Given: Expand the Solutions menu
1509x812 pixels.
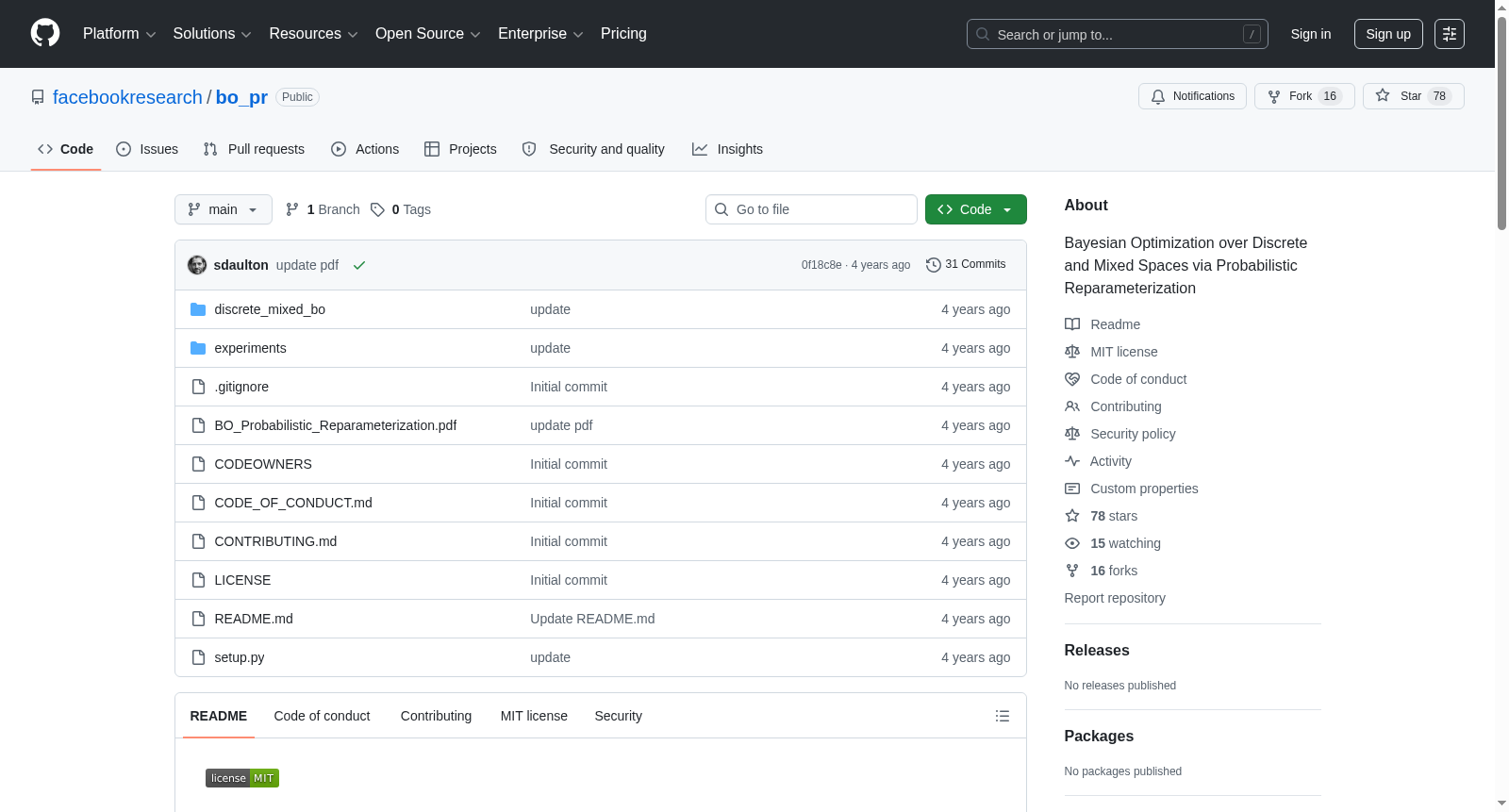Looking at the screenshot, I should point(212,34).
